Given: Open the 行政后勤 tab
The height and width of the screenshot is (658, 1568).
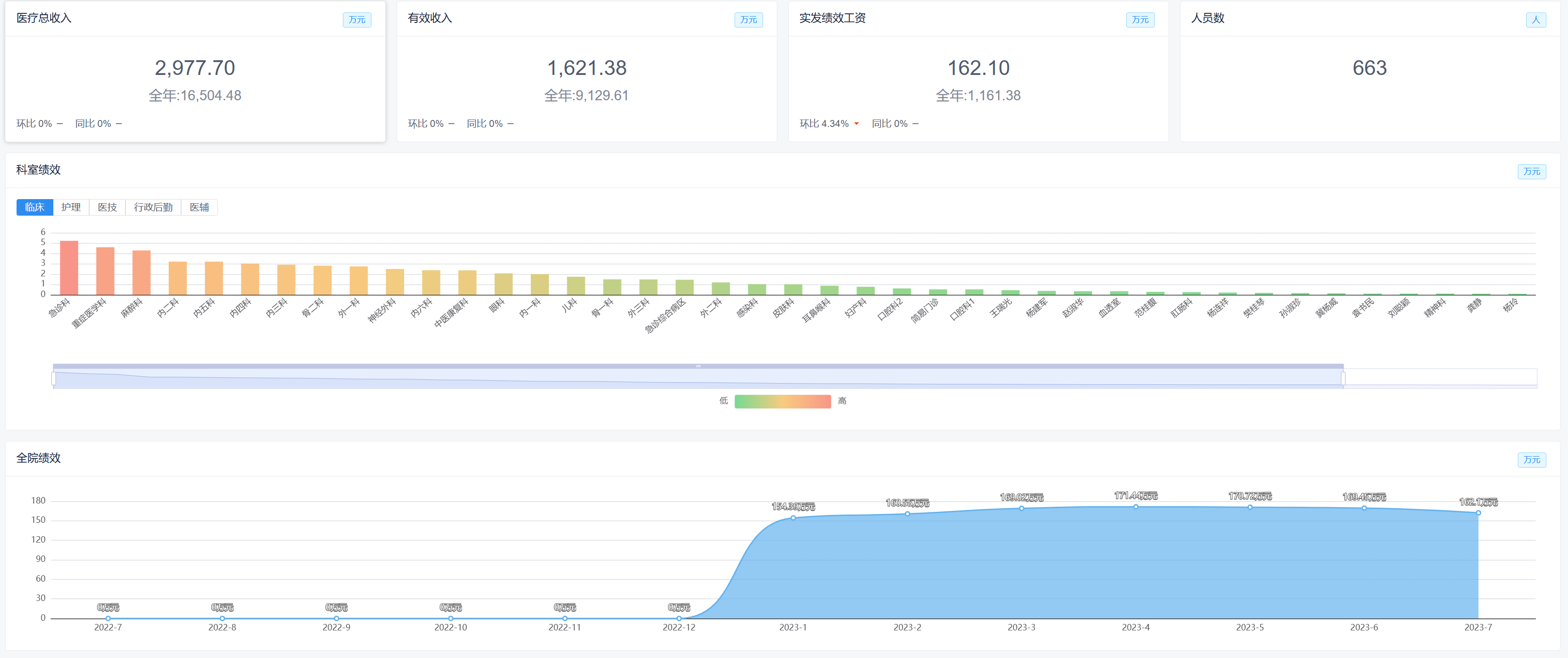Looking at the screenshot, I should [153, 207].
